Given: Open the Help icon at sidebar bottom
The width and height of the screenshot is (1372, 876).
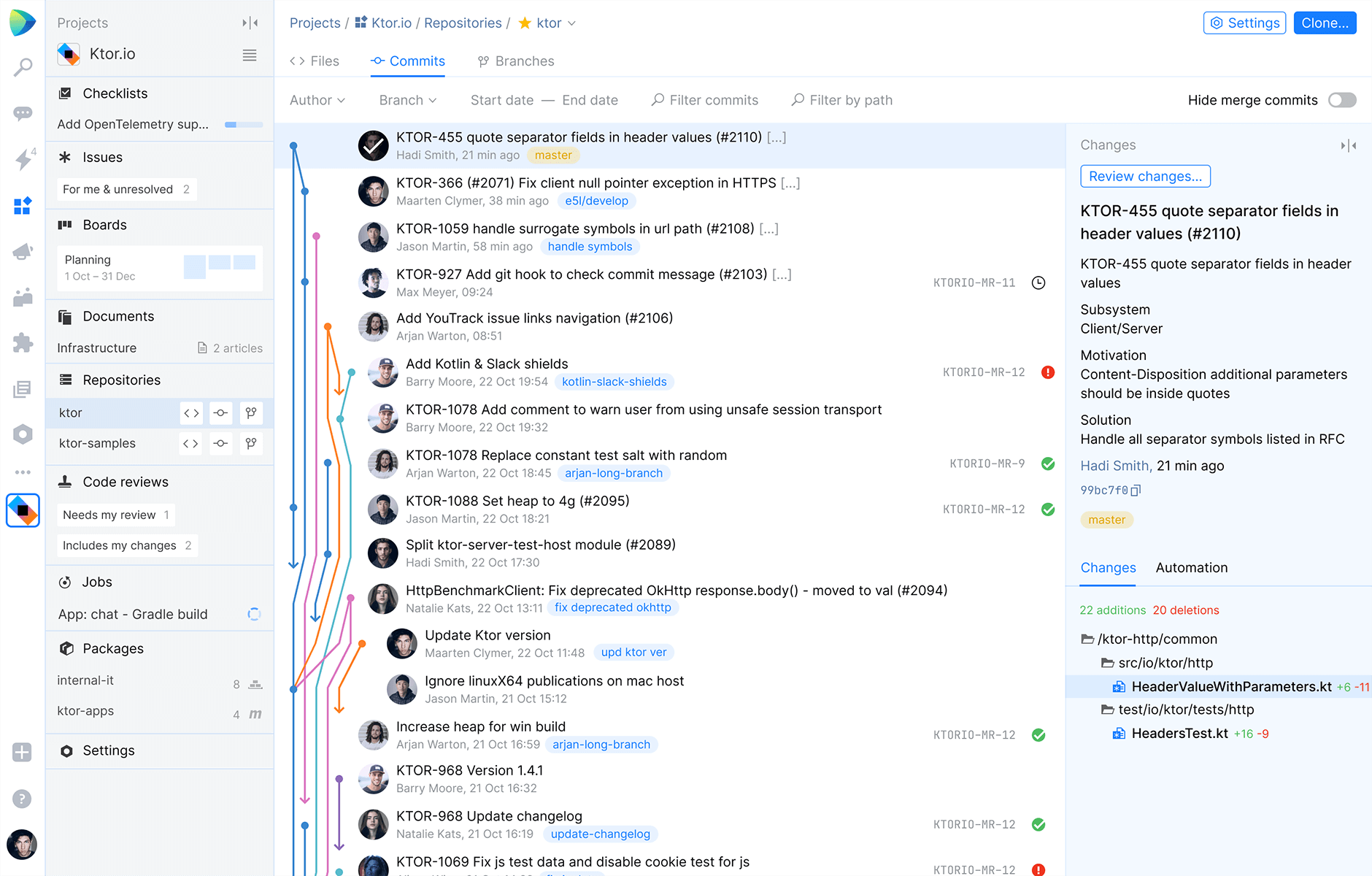Looking at the screenshot, I should 23,799.
